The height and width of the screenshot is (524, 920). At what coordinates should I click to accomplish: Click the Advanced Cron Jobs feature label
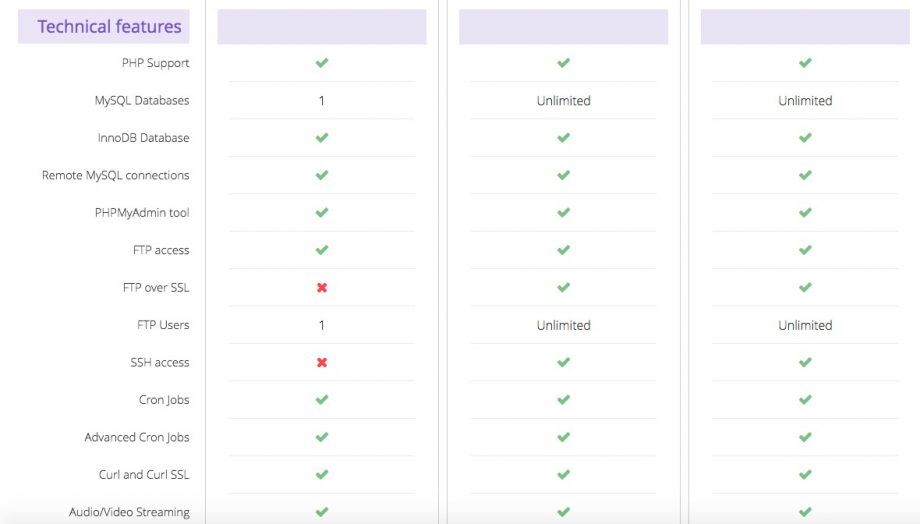pos(137,437)
